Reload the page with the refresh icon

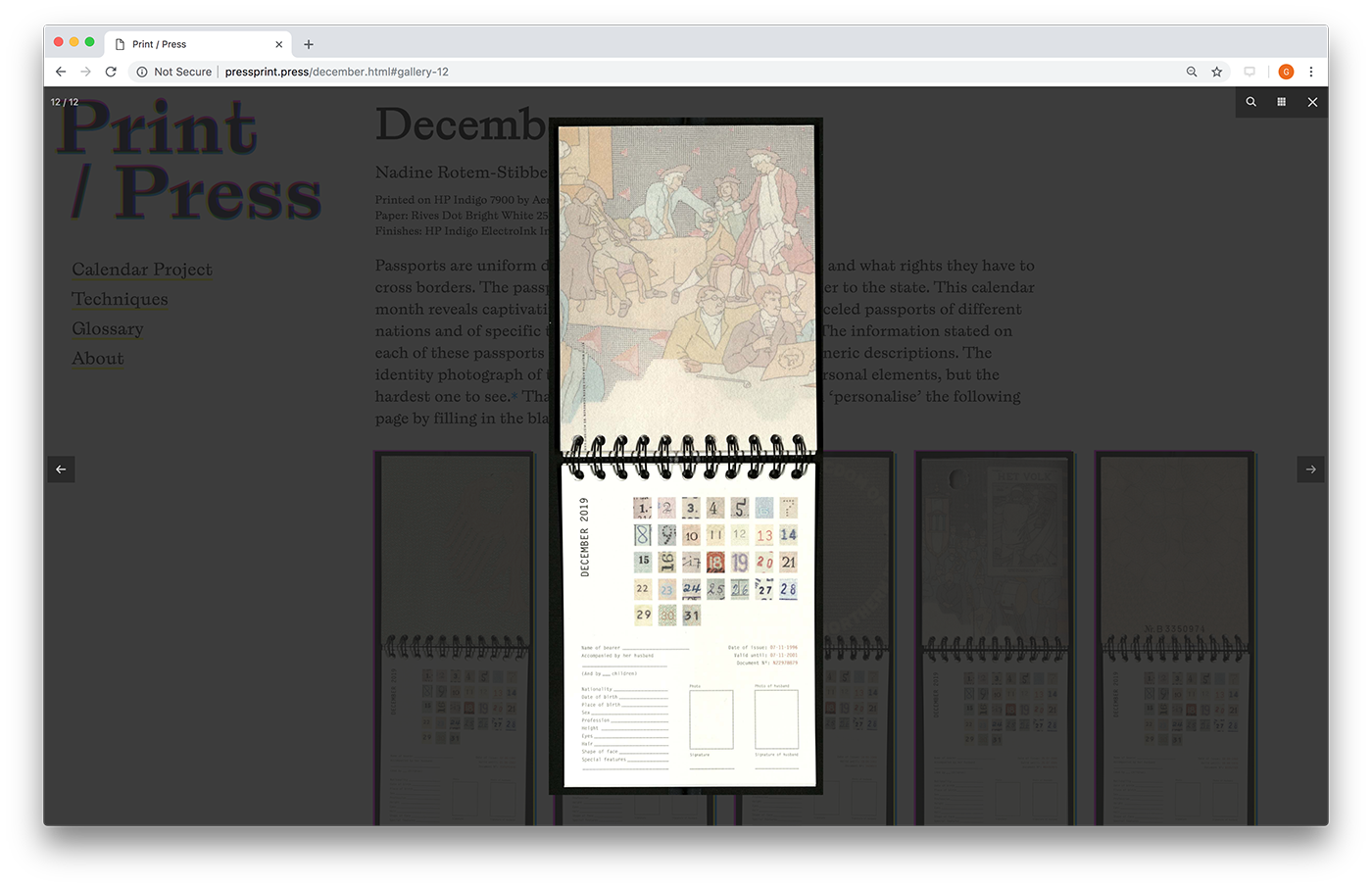tap(111, 72)
